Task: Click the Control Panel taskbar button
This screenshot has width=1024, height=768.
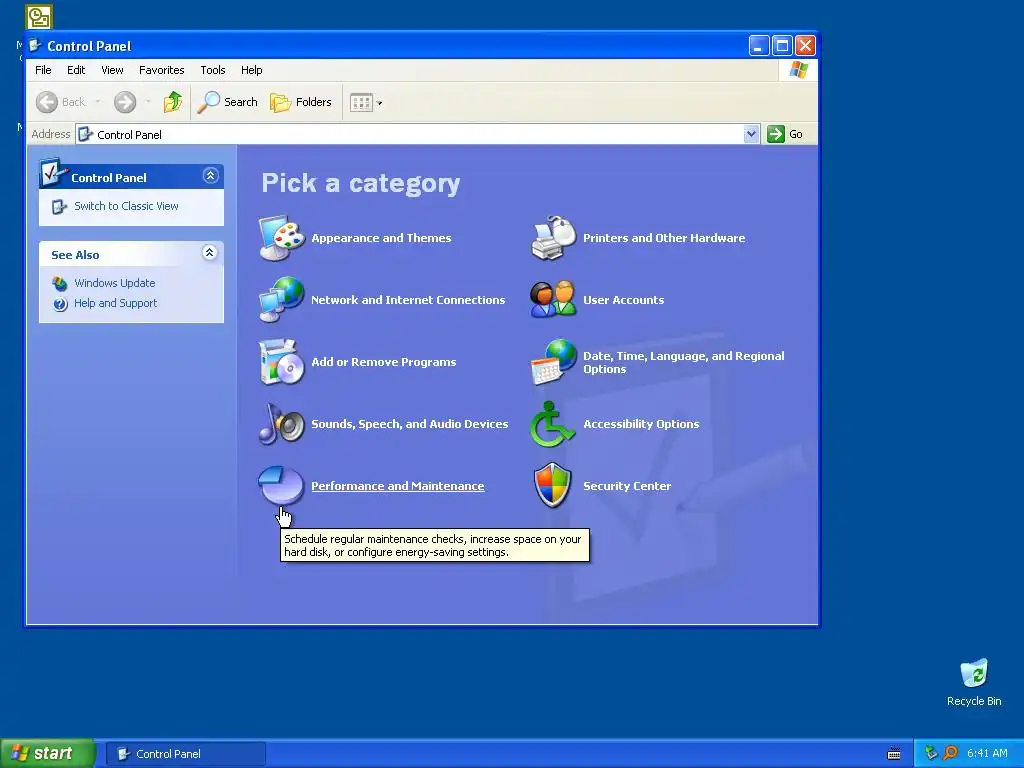Action: (x=185, y=754)
